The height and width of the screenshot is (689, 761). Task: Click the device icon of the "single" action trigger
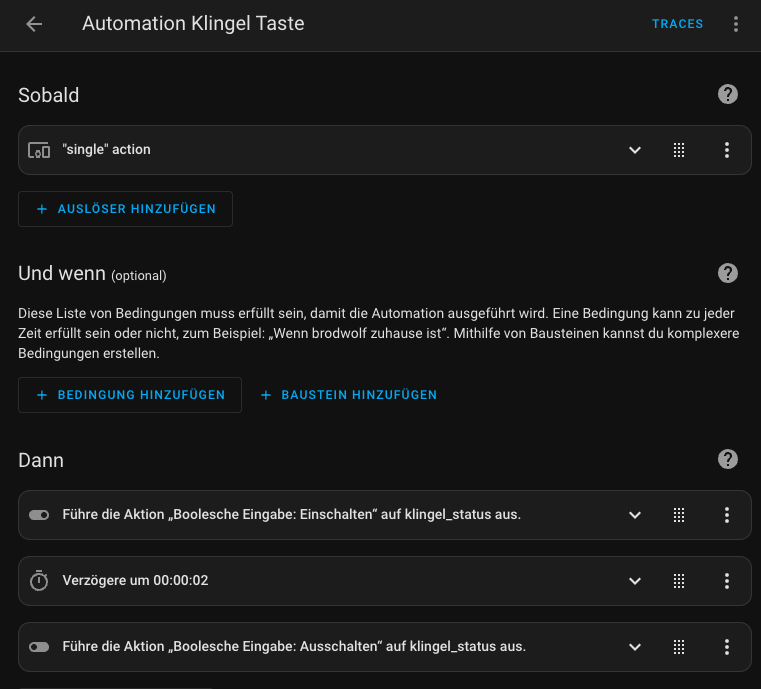(x=39, y=150)
